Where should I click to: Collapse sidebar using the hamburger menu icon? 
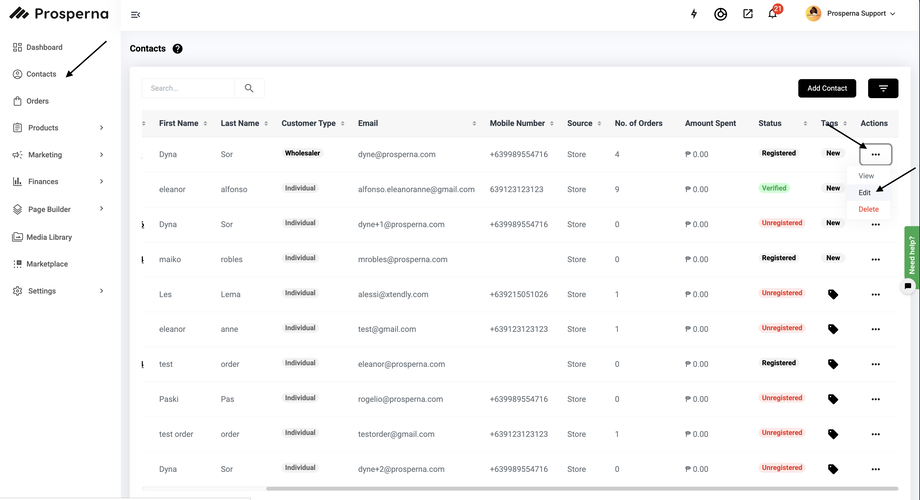[x=136, y=14]
